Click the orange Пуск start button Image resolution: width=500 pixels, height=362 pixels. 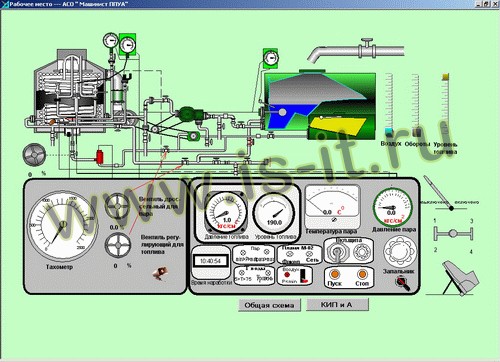[x=334, y=274]
